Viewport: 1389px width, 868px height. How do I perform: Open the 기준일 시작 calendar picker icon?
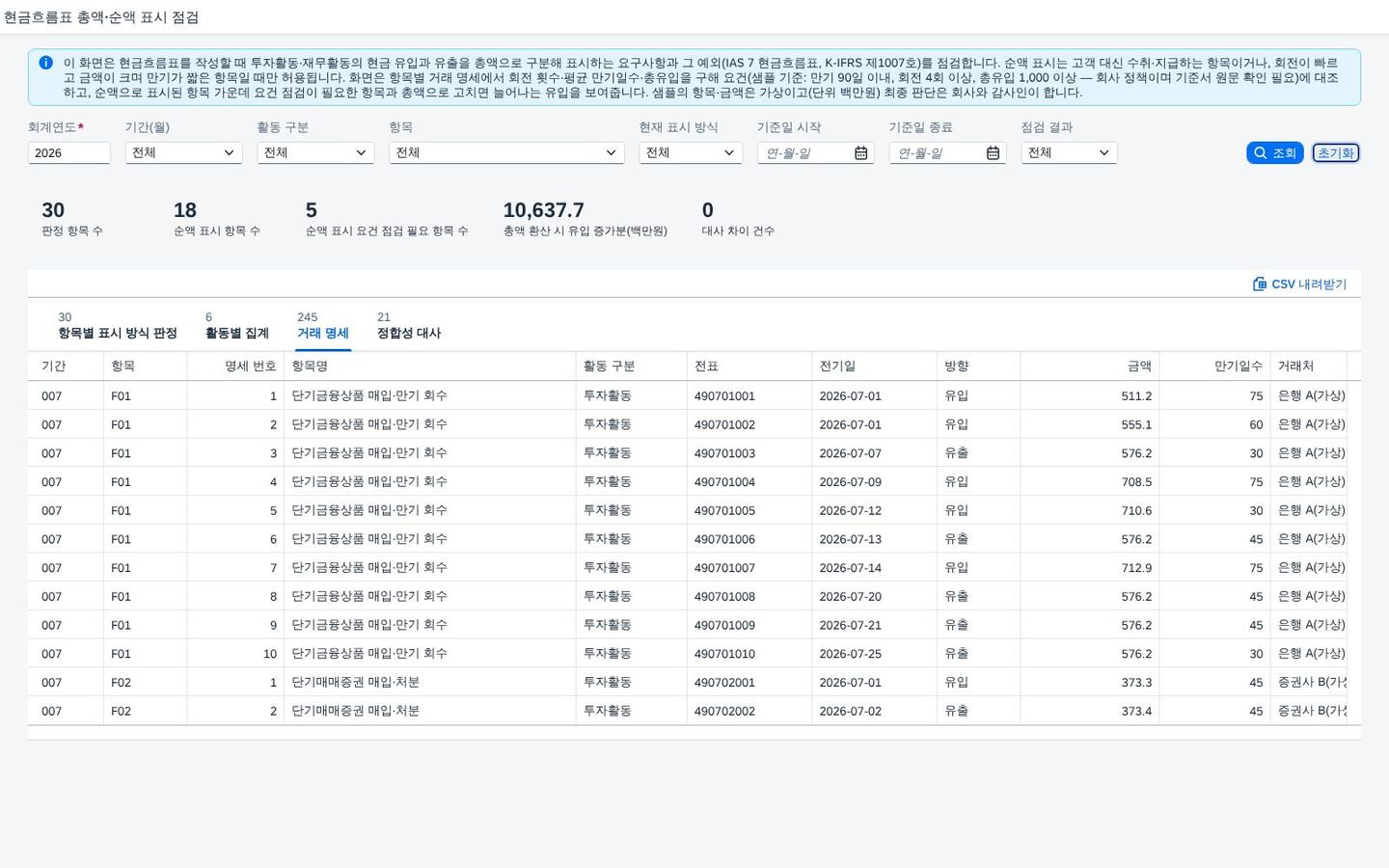[x=861, y=153]
